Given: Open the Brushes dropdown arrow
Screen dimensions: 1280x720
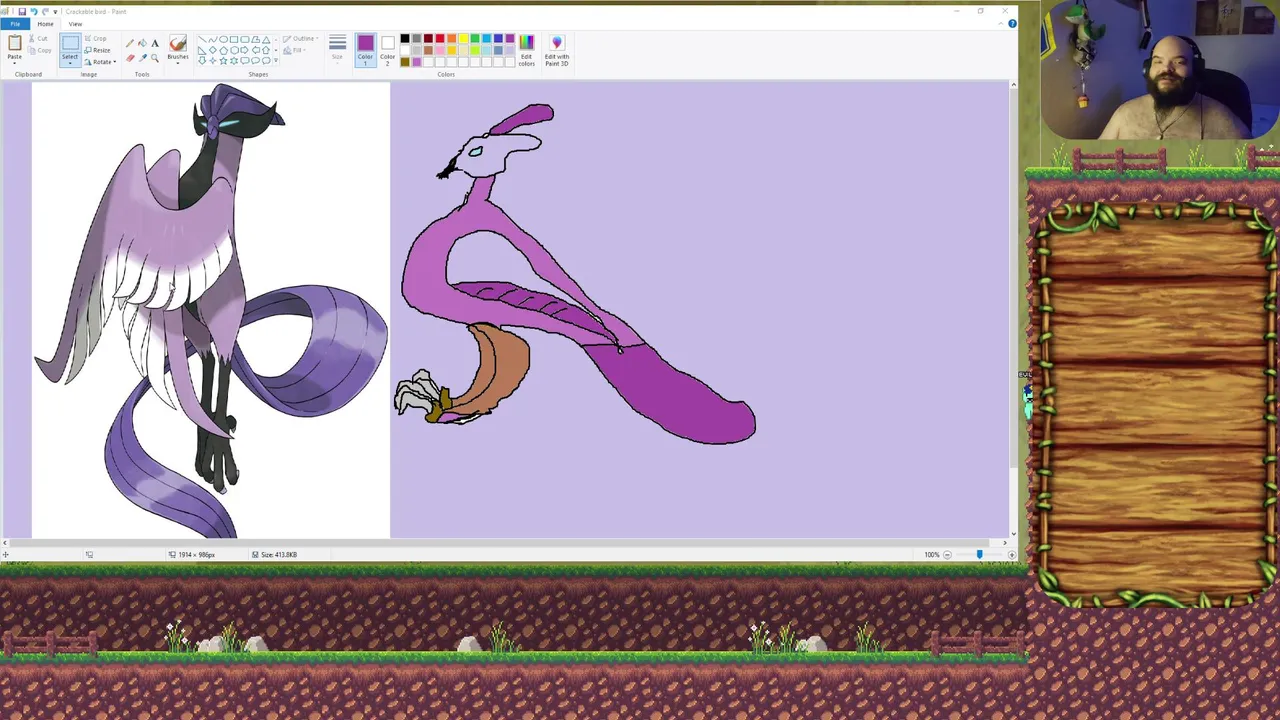Looking at the screenshot, I should tap(178, 63).
